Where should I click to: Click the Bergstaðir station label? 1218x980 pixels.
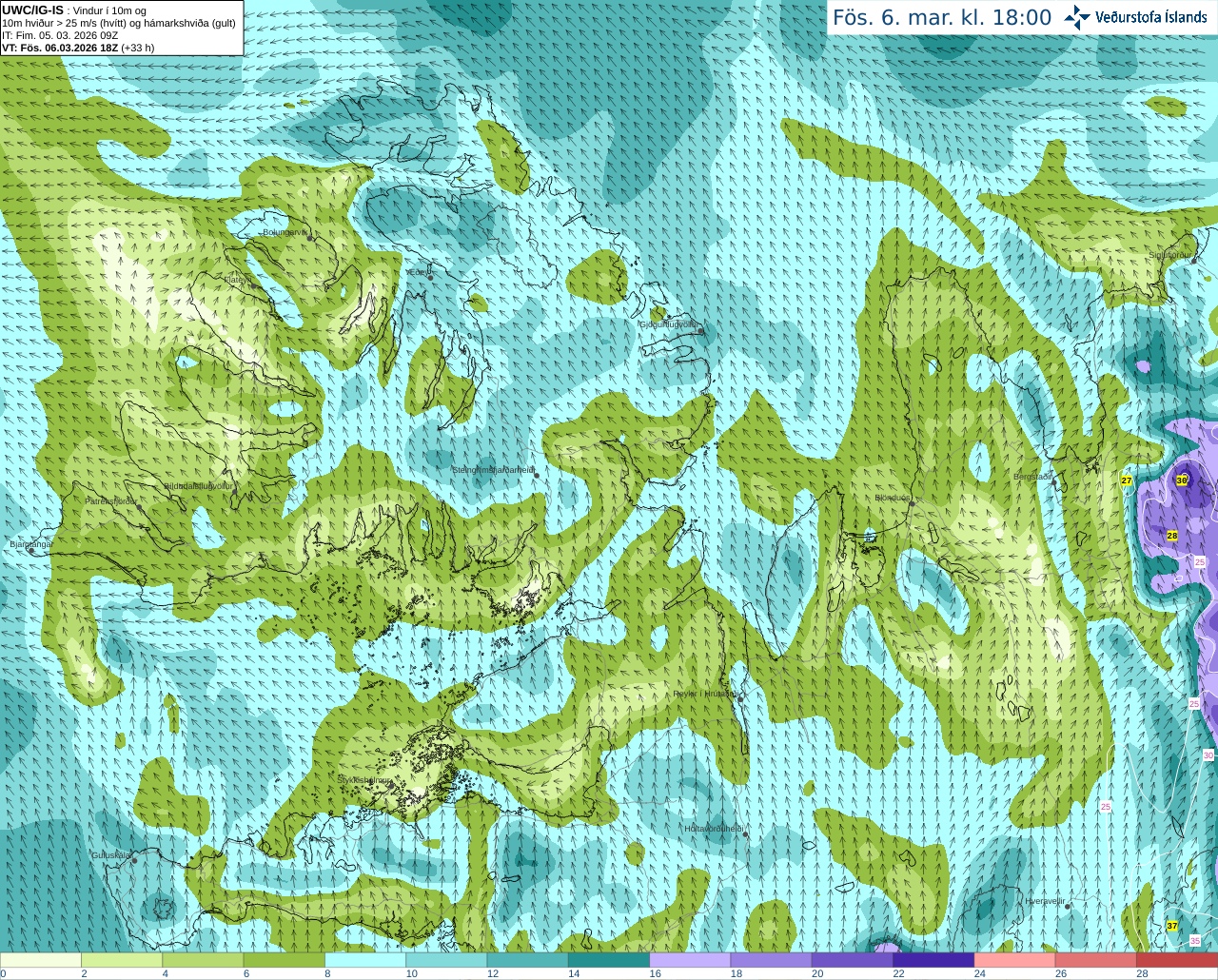1032,477
